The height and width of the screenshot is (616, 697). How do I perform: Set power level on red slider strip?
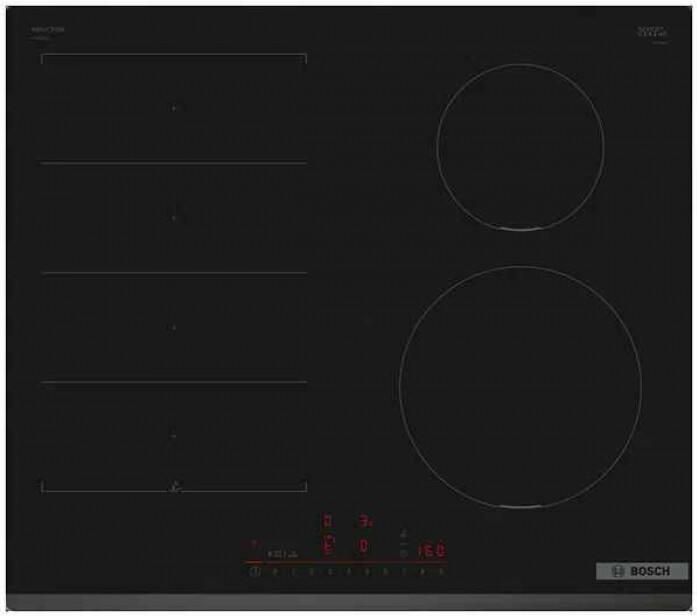[345, 563]
